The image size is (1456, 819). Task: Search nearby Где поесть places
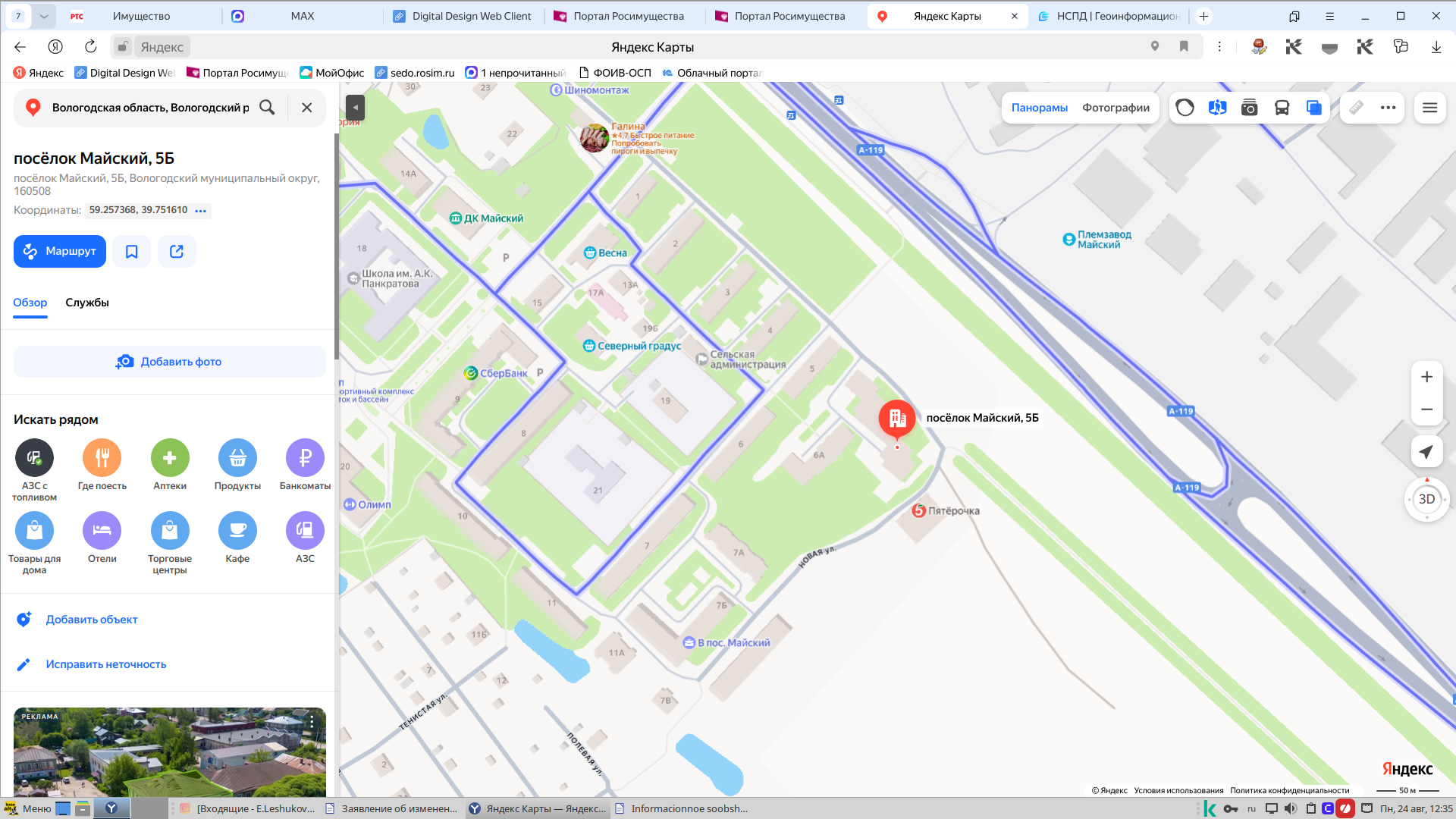pyautogui.click(x=102, y=465)
